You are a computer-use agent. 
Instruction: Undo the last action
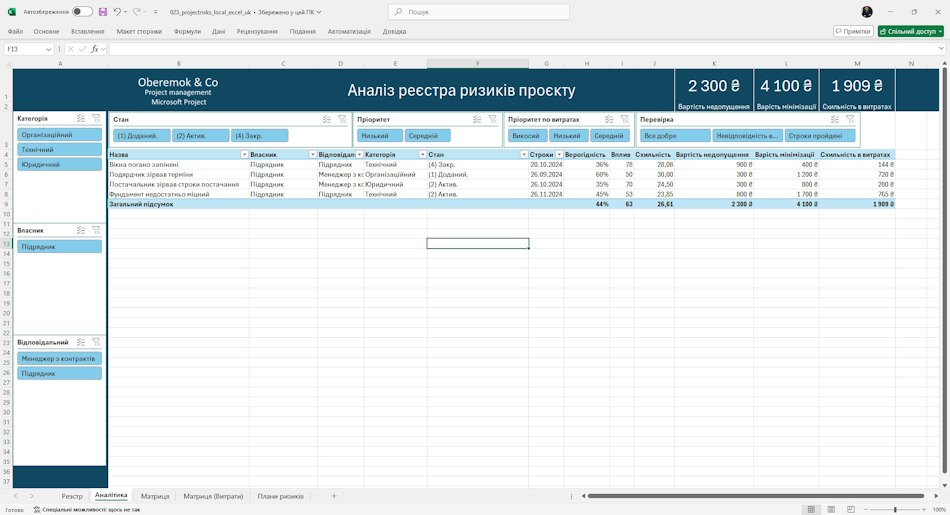[x=117, y=12]
